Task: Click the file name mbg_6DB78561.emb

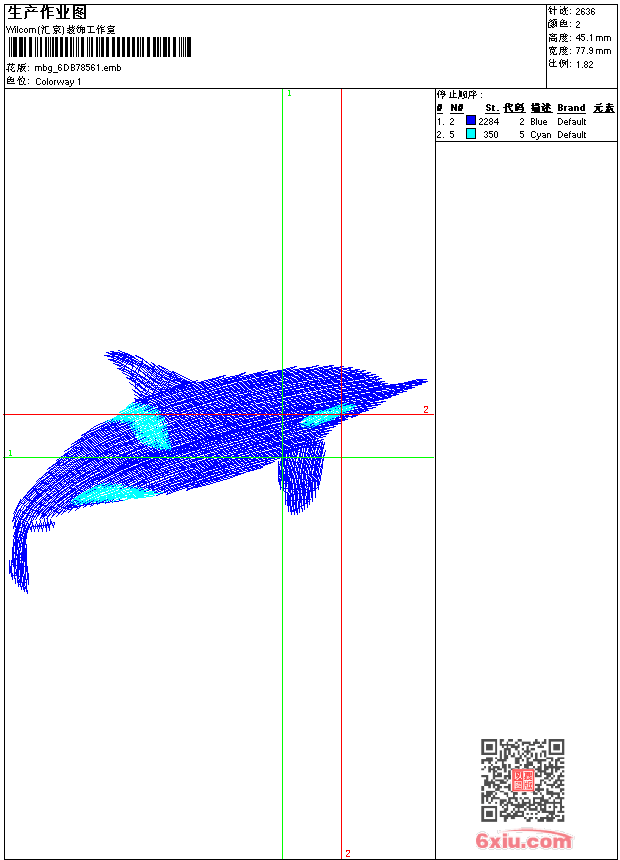Action: pos(77,68)
